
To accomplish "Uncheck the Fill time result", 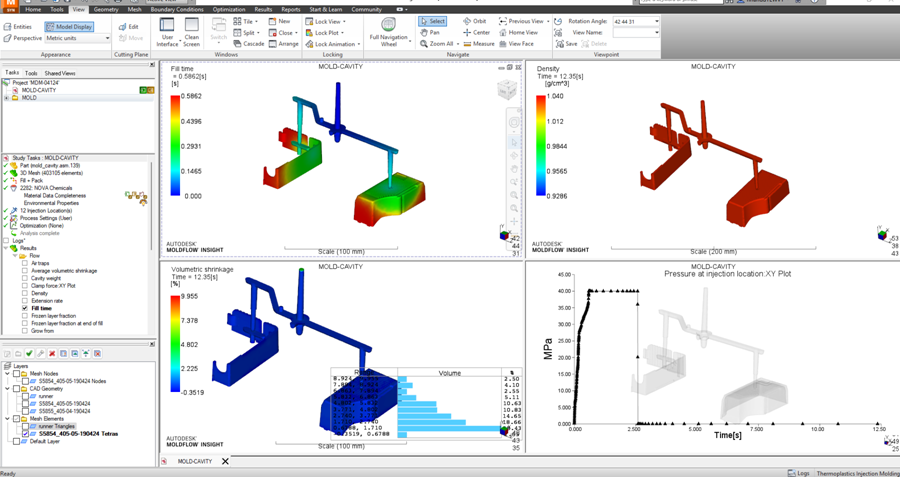I will (25, 308).
